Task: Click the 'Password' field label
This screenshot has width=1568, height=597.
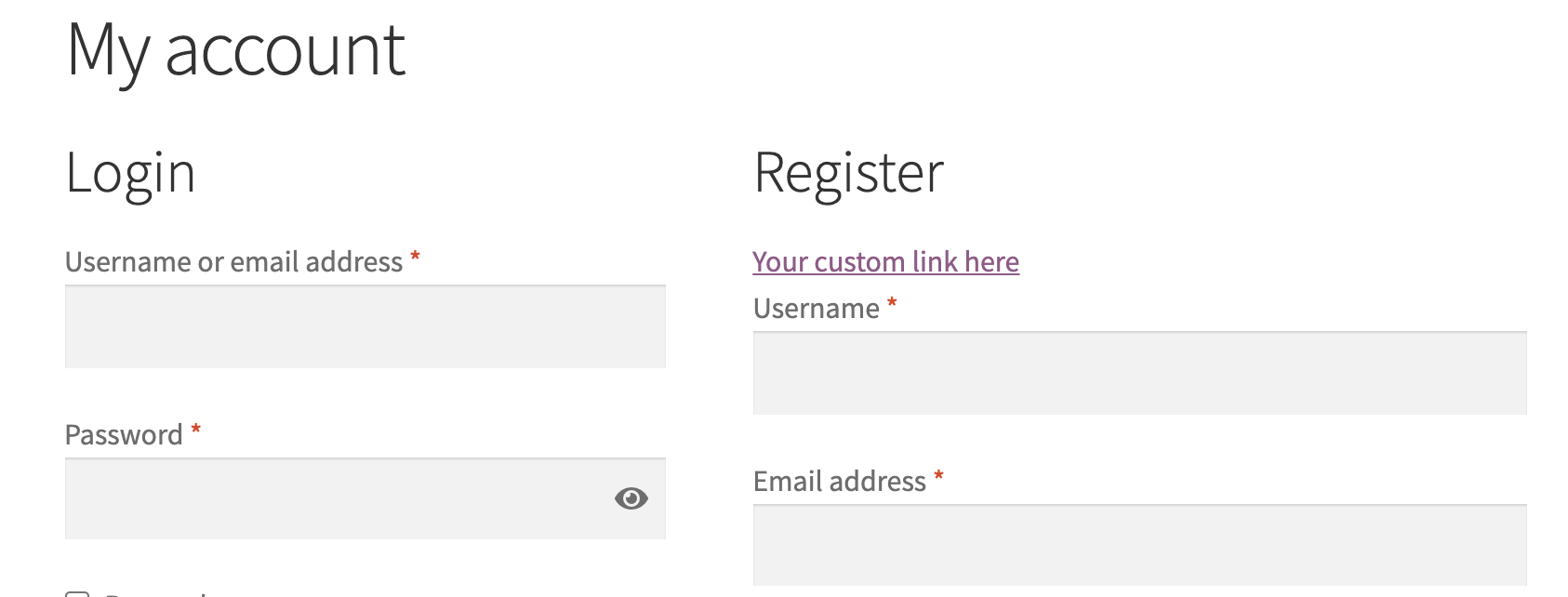Action: 124,435
